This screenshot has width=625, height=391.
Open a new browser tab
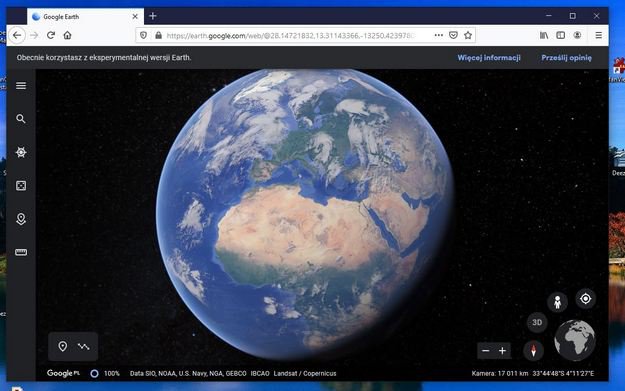pyautogui.click(x=153, y=16)
